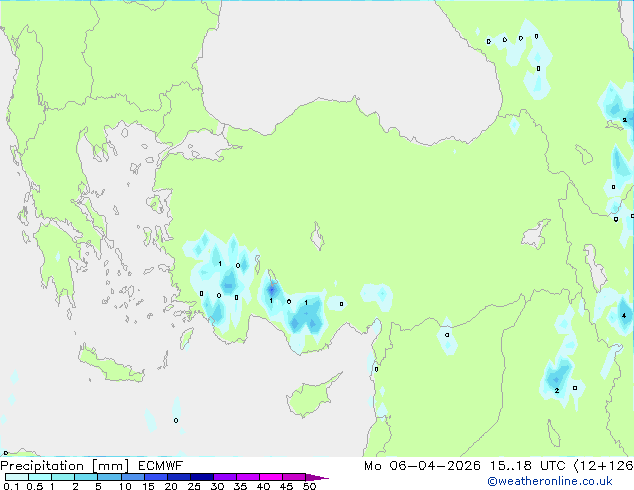Pick the 15–20 mm royal blue swatch

click(155, 477)
